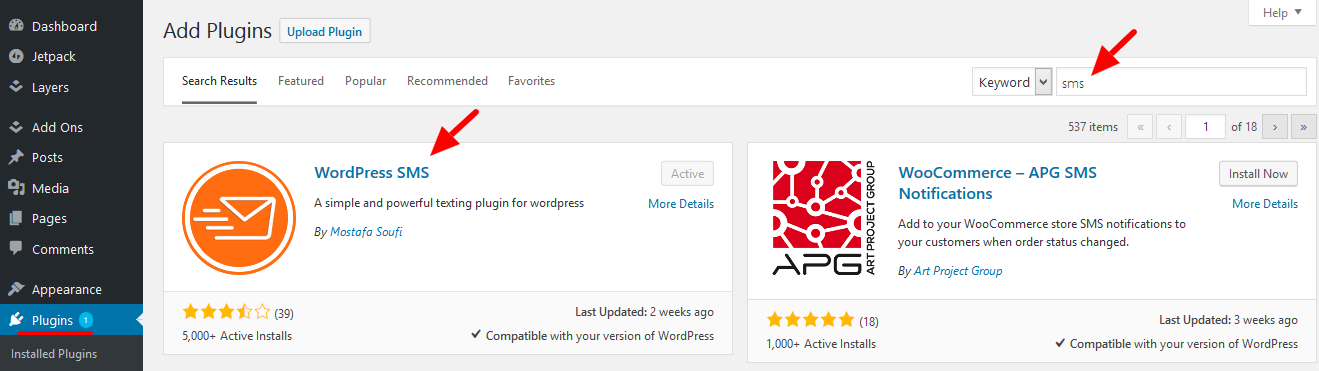
Task: Click the Comments bubble icon
Action: [16, 249]
